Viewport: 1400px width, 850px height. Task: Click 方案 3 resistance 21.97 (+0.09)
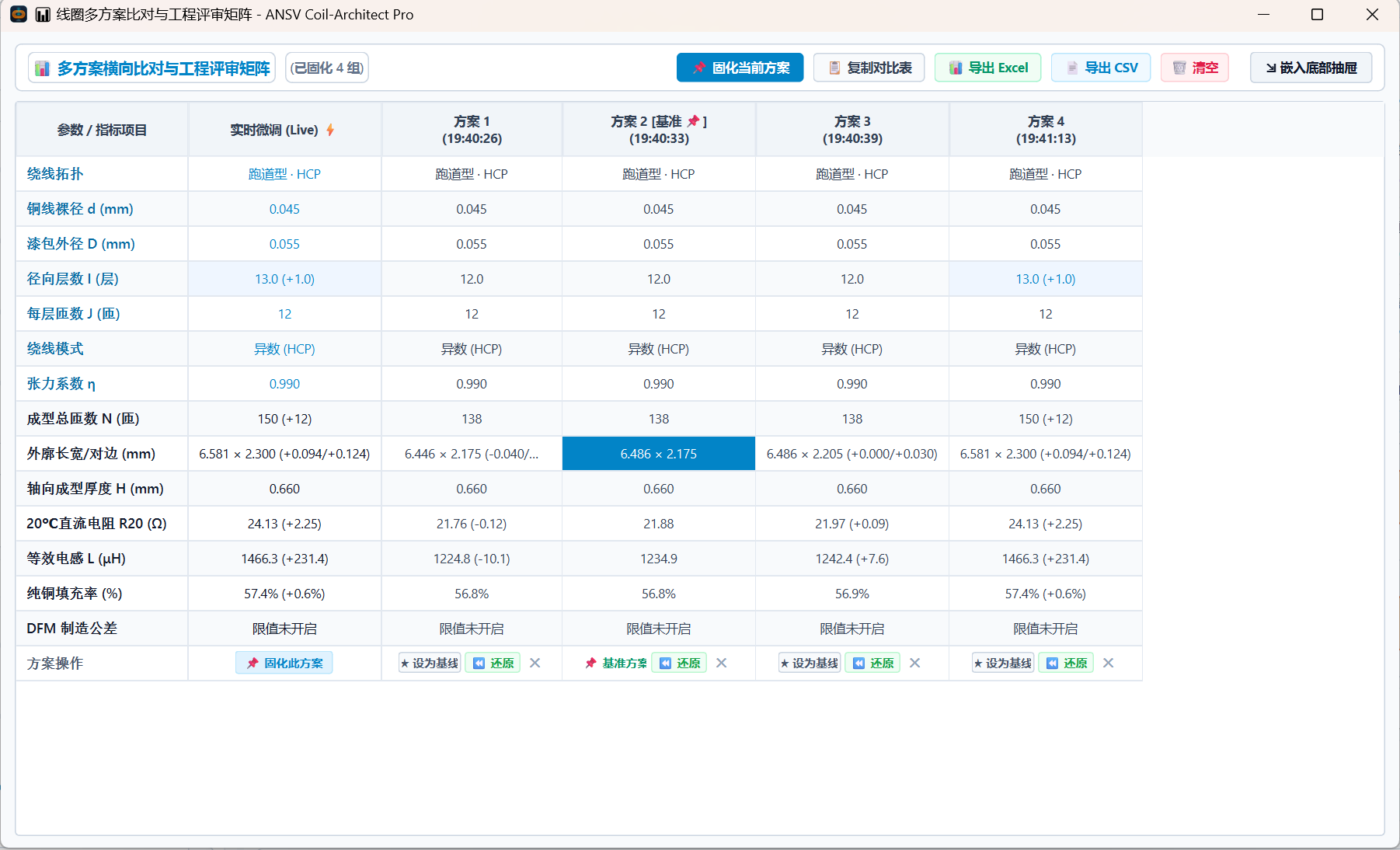(852, 524)
